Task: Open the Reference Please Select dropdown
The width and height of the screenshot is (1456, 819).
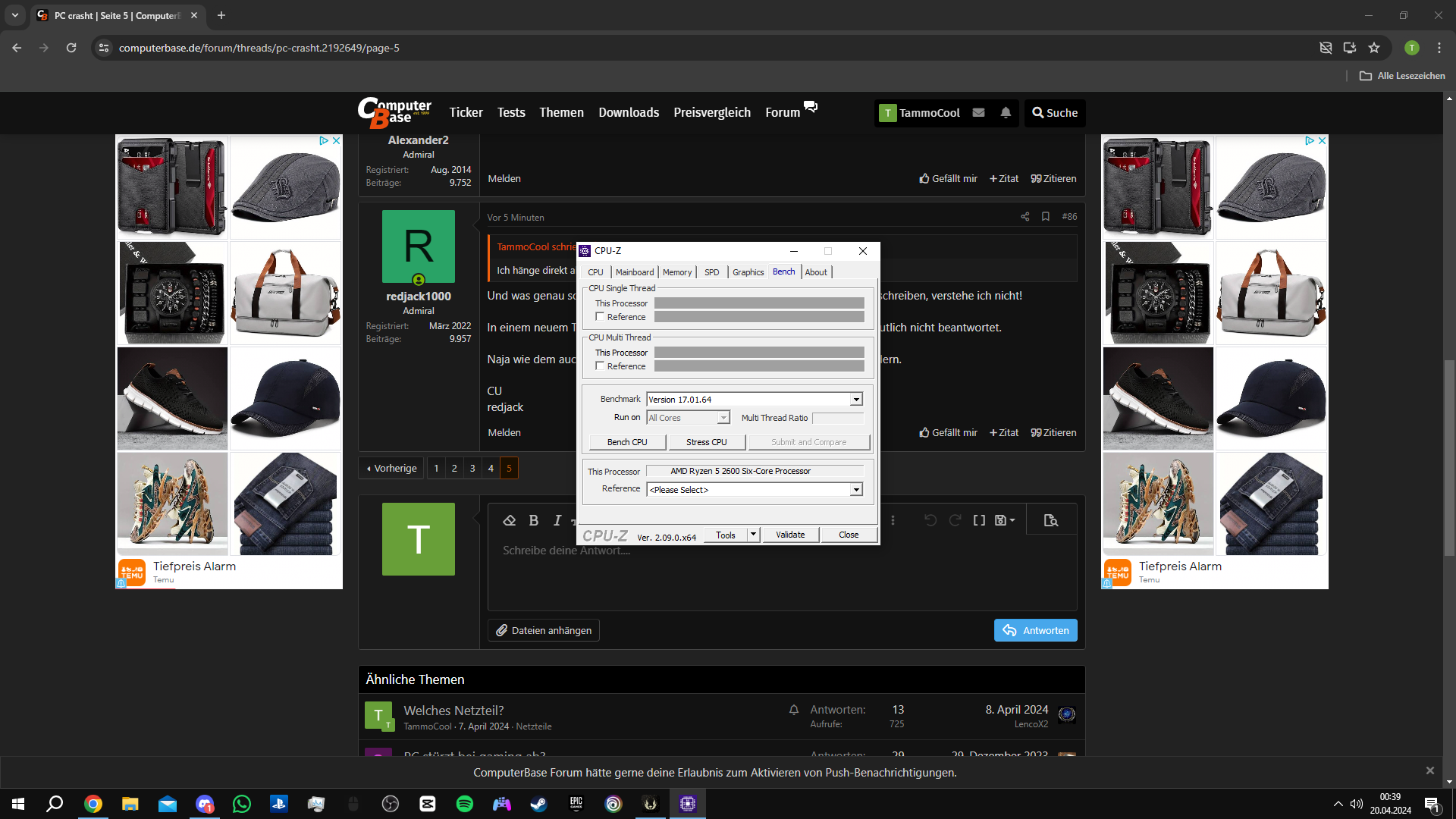Action: (x=856, y=490)
